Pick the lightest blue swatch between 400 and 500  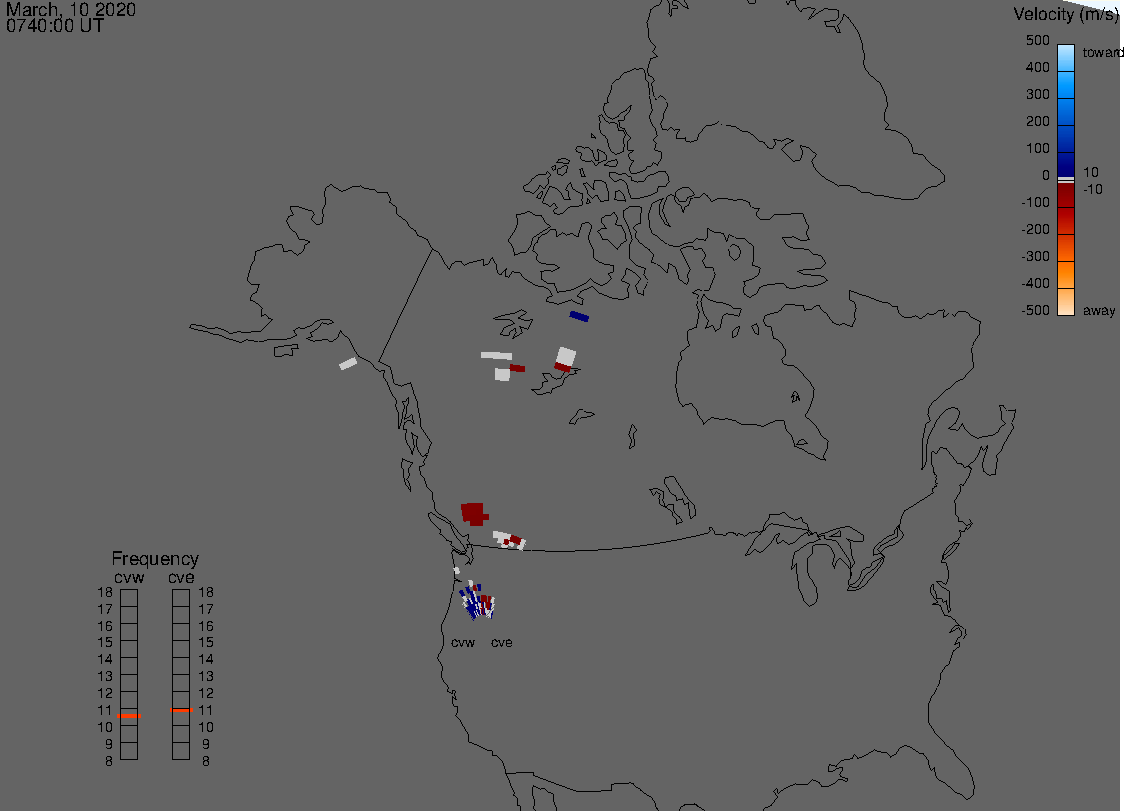1066,58
